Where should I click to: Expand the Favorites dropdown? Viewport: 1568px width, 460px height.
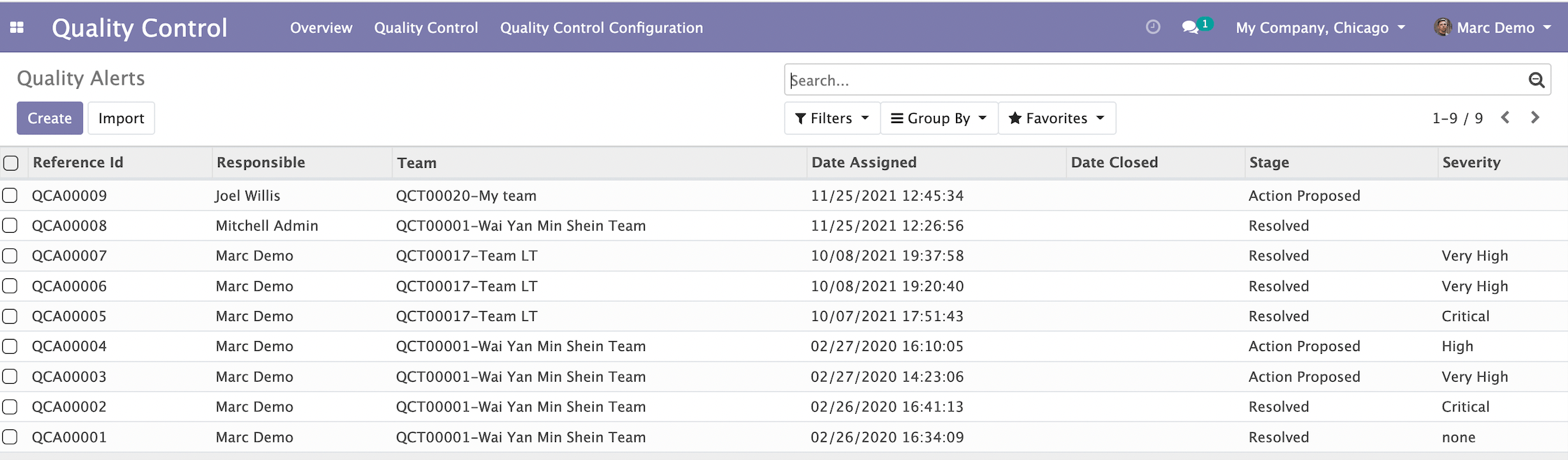tap(1056, 118)
